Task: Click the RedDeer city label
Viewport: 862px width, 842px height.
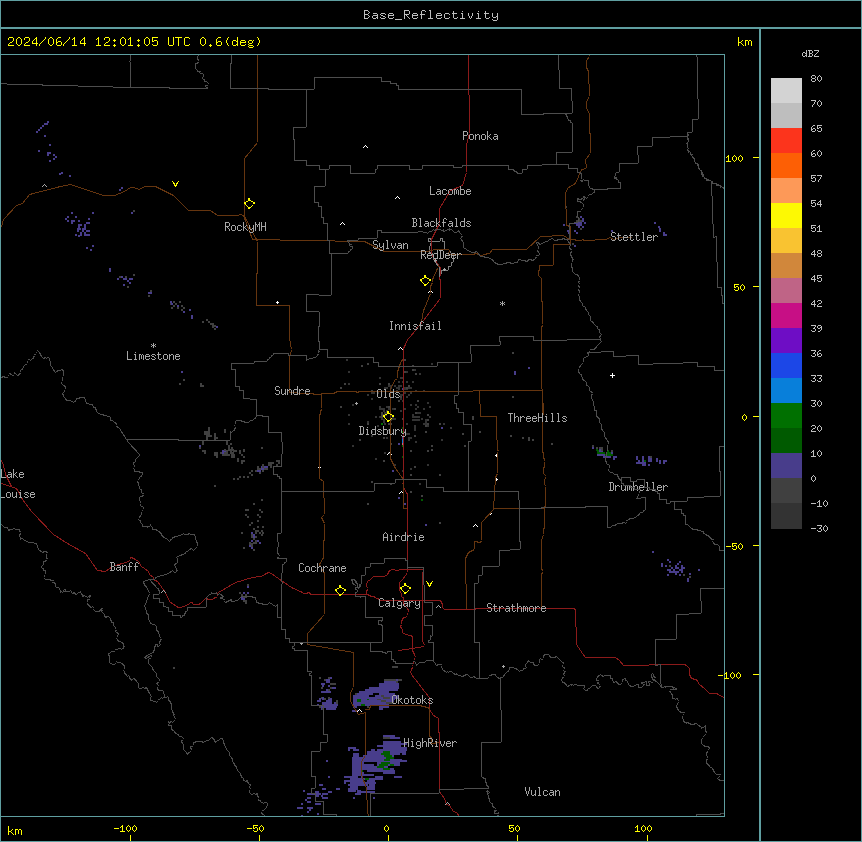Action: click(x=441, y=255)
